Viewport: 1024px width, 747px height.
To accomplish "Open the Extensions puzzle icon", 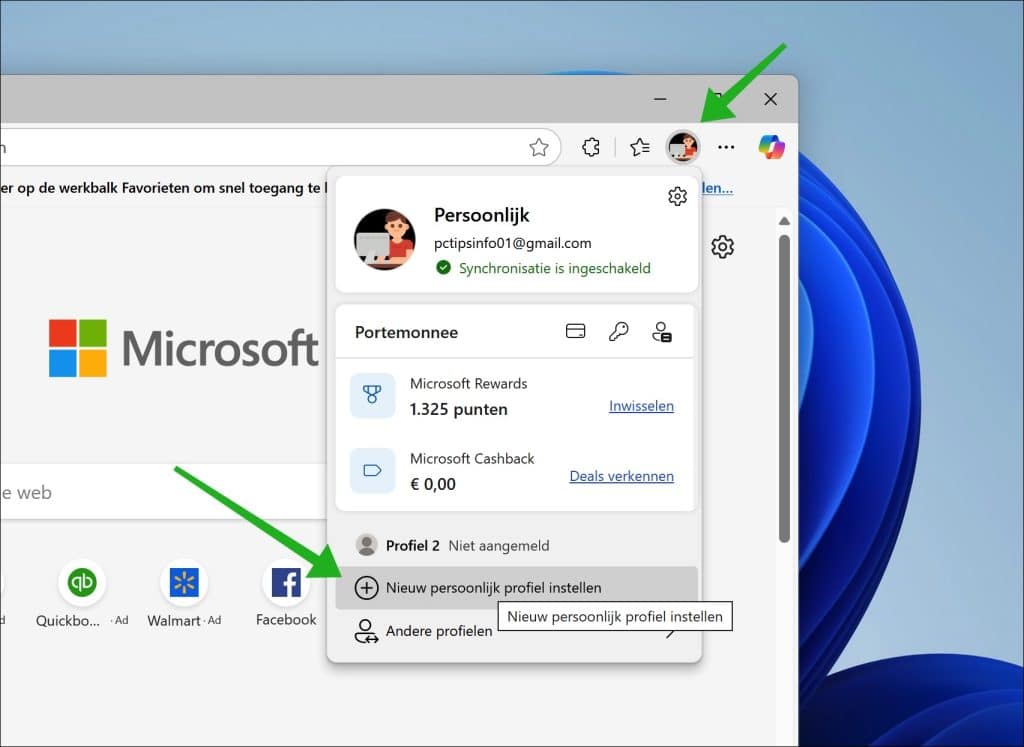I will [591, 147].
